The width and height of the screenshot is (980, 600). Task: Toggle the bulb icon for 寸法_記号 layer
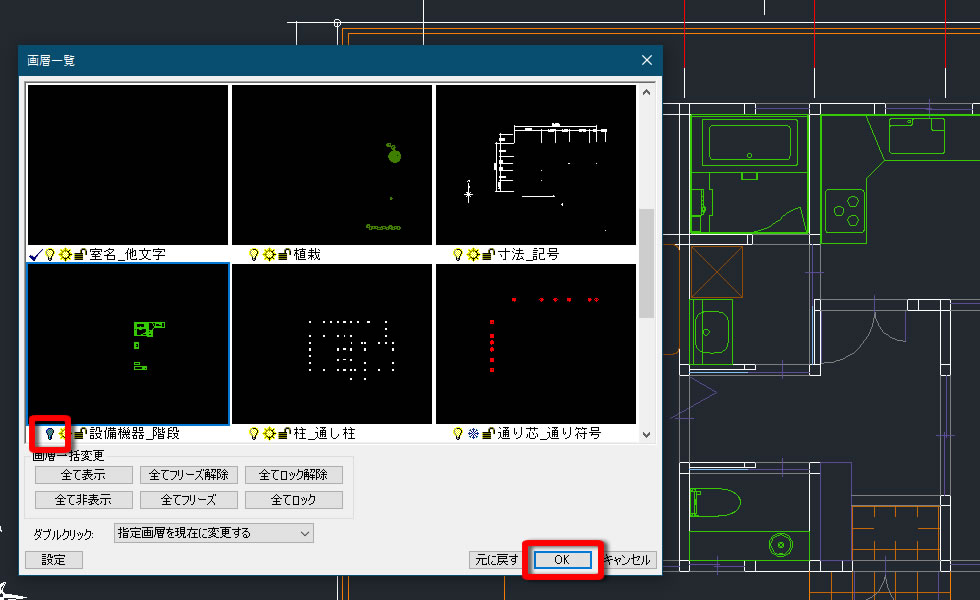[x=458, y=254]
